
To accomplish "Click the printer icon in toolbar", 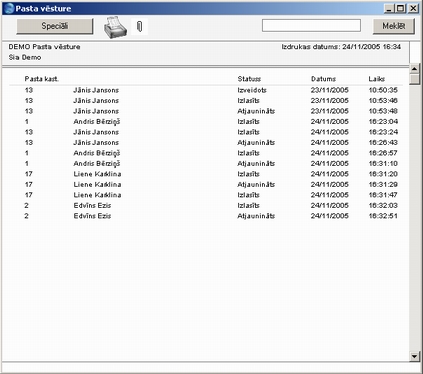I will point(115,27).
